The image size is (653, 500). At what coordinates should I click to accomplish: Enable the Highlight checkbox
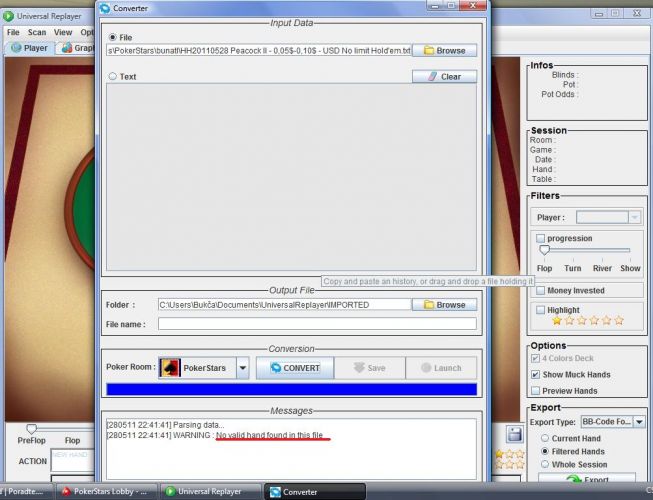click(x=540, y=310)
